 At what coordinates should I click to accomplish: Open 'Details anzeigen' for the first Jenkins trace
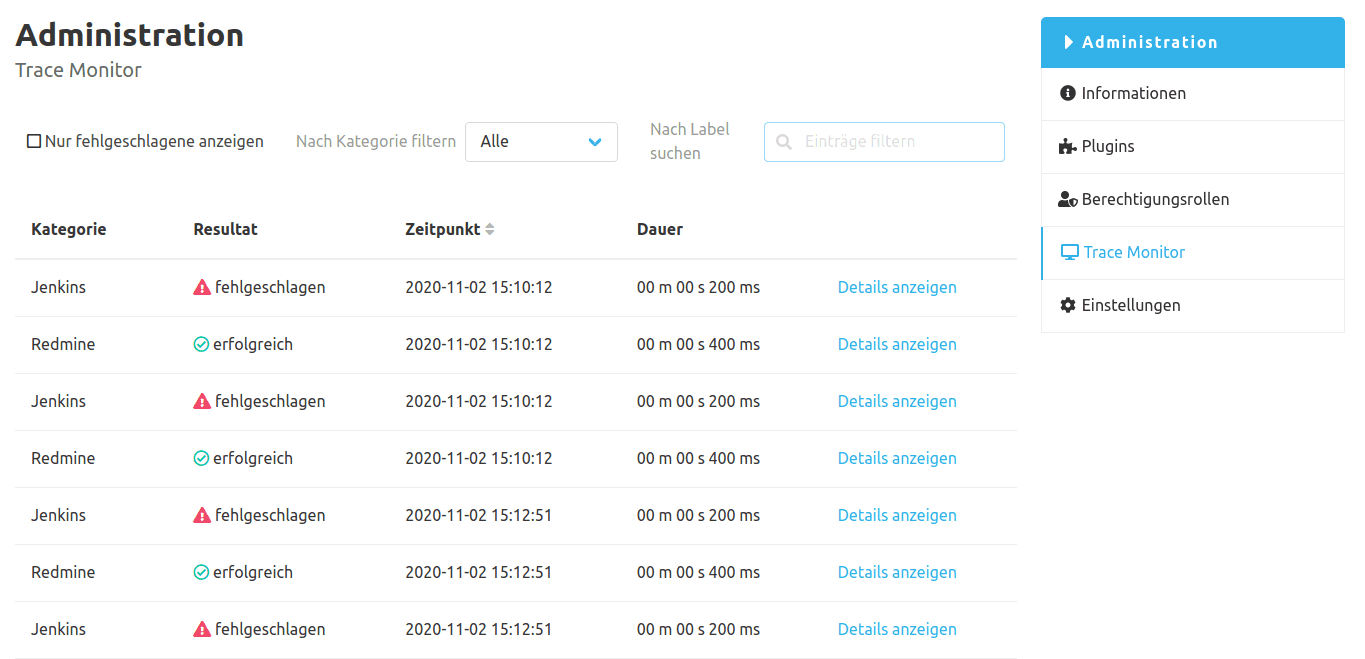pos(897,287)
